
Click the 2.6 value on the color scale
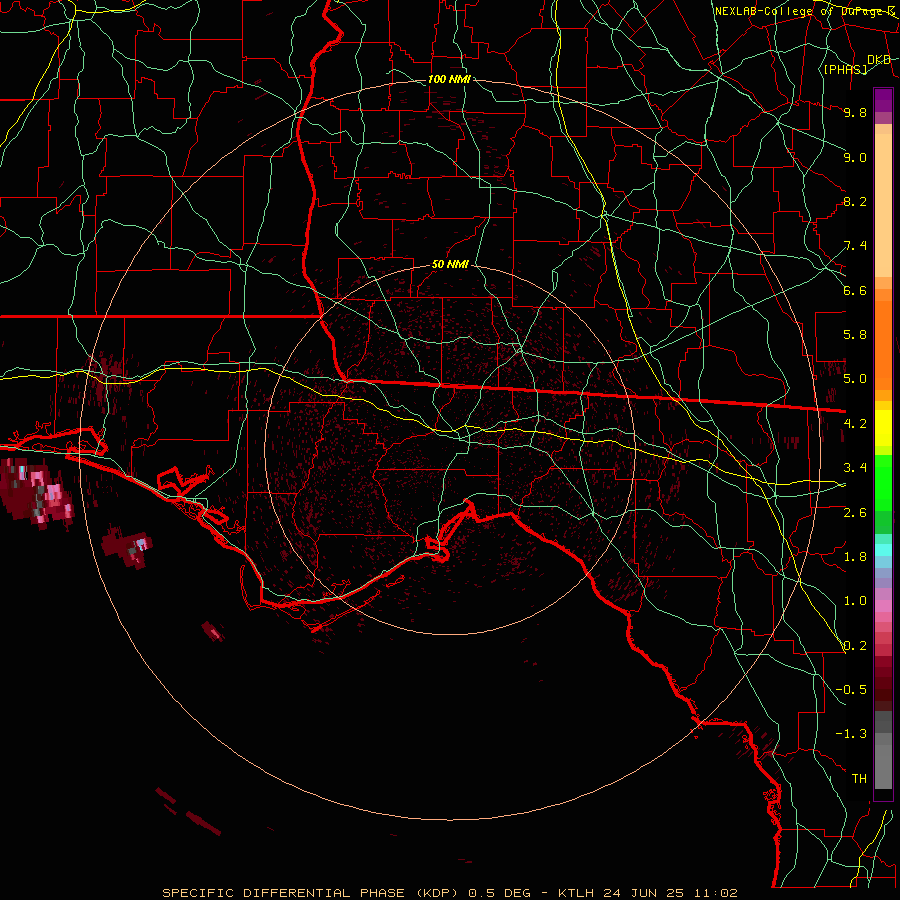pyautogui.click(x=855, y=512)
